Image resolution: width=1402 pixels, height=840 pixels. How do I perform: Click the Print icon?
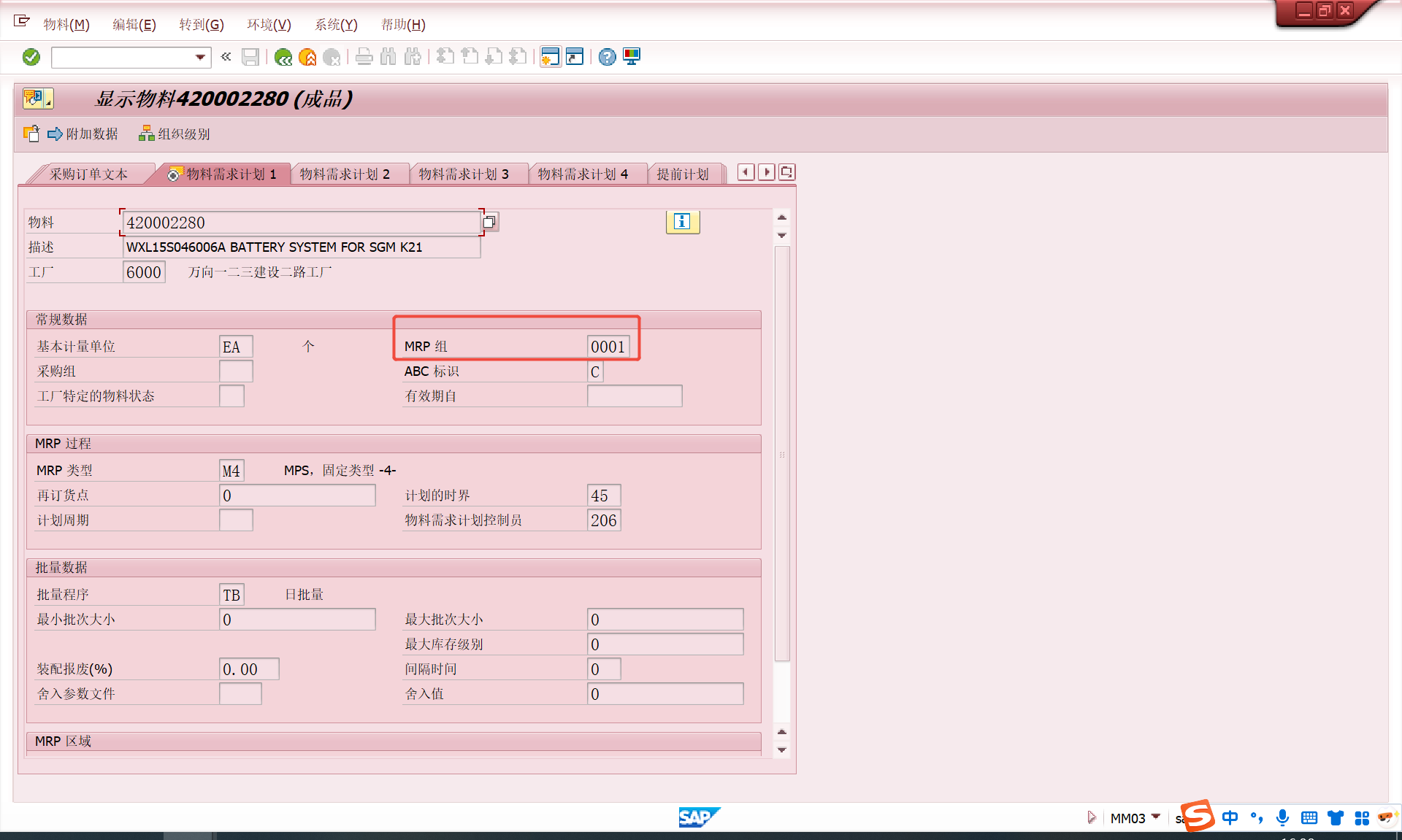(364, 57)
